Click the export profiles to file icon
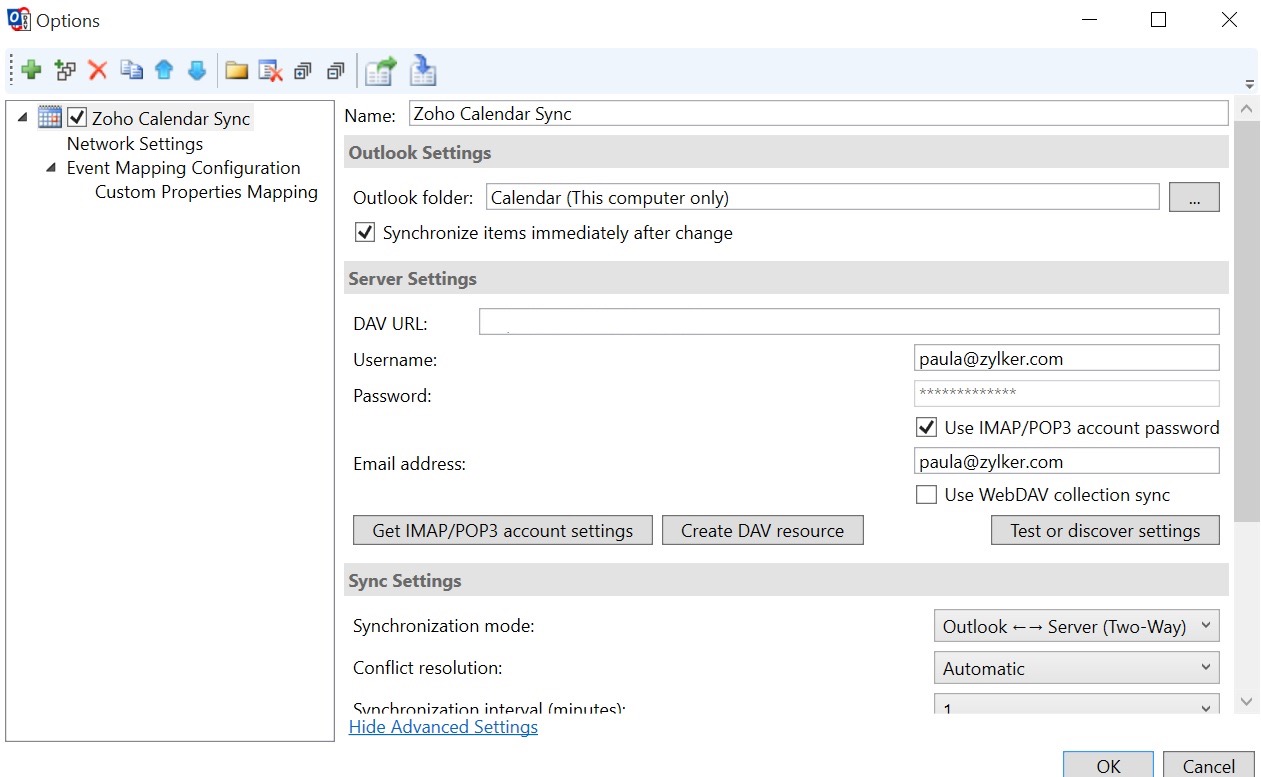 (x=380, y=70)
